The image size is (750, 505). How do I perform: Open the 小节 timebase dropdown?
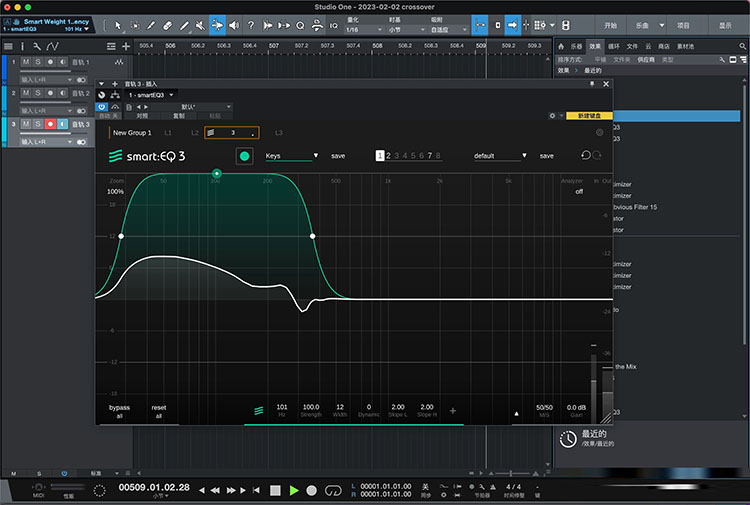406,30
